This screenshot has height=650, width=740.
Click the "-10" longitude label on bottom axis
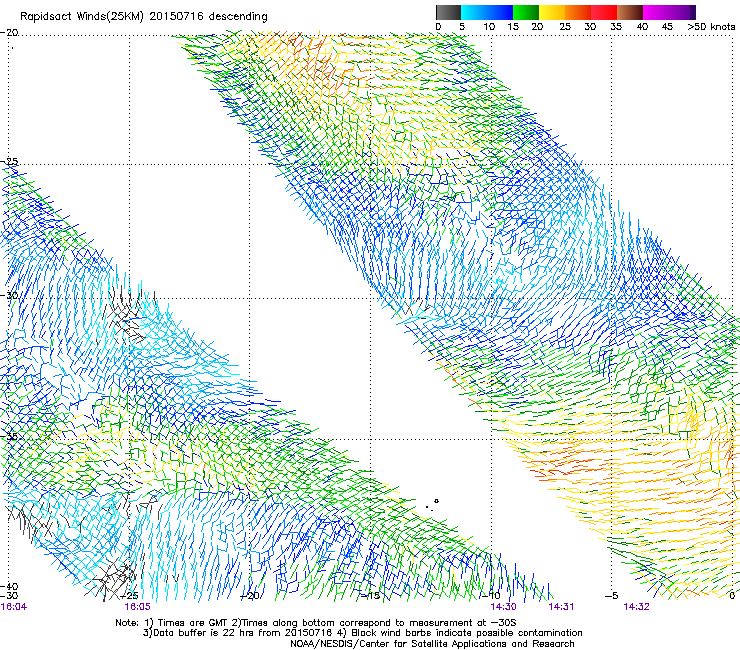491,596
